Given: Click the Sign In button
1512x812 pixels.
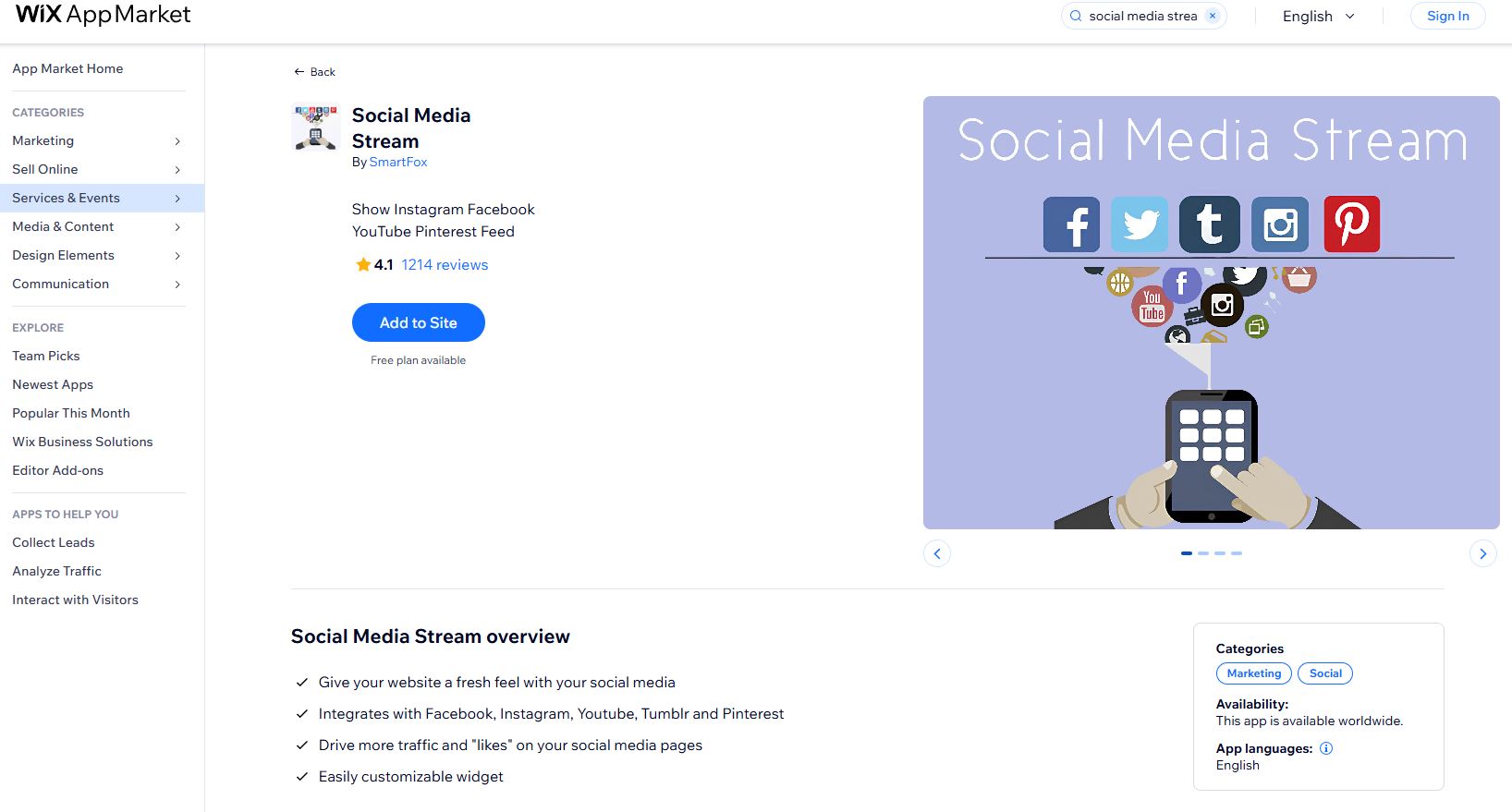Looking at the screenshot, I should [1447, 16].
